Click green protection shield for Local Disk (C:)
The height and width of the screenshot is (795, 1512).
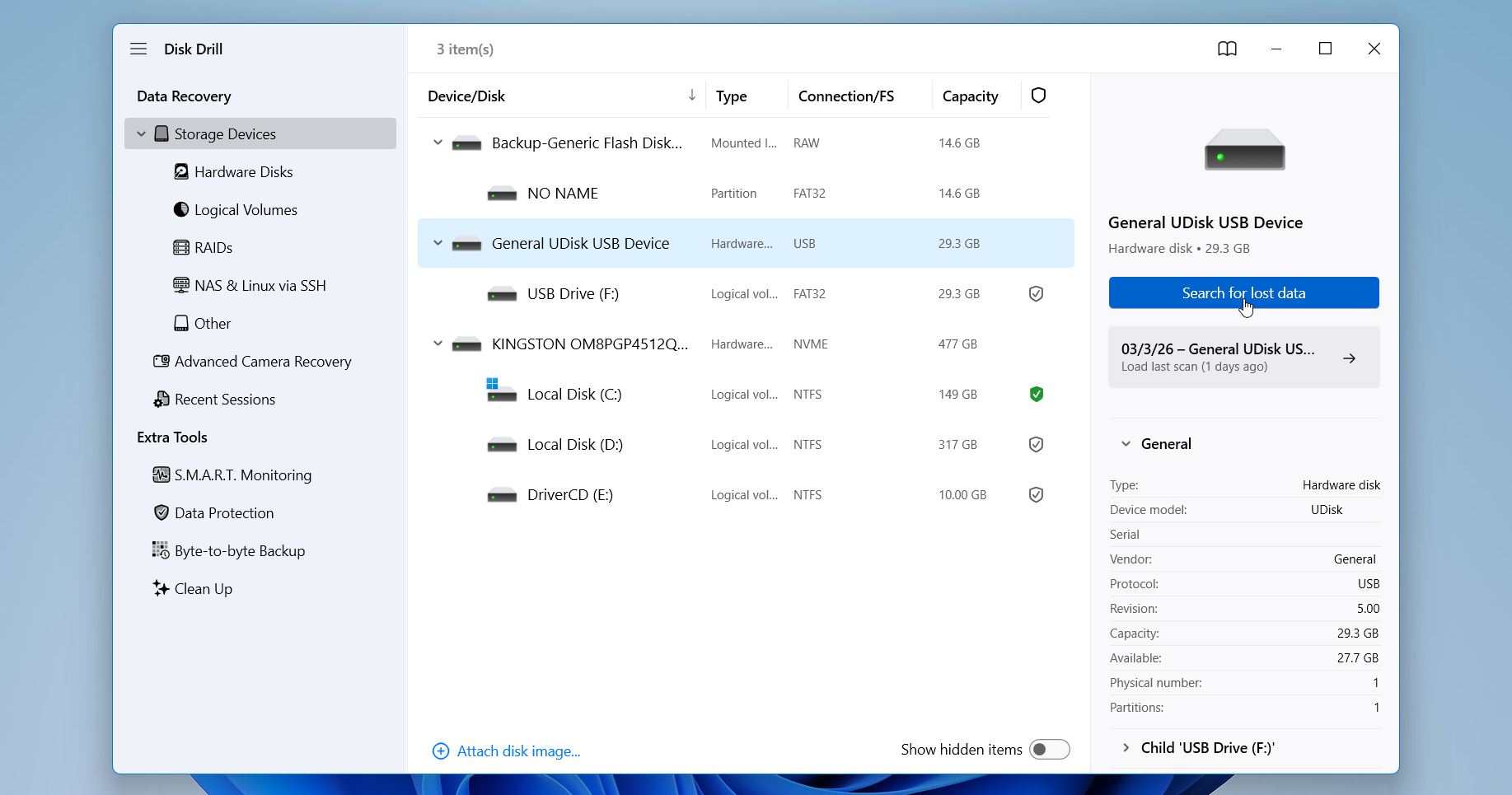[1037, 395]
